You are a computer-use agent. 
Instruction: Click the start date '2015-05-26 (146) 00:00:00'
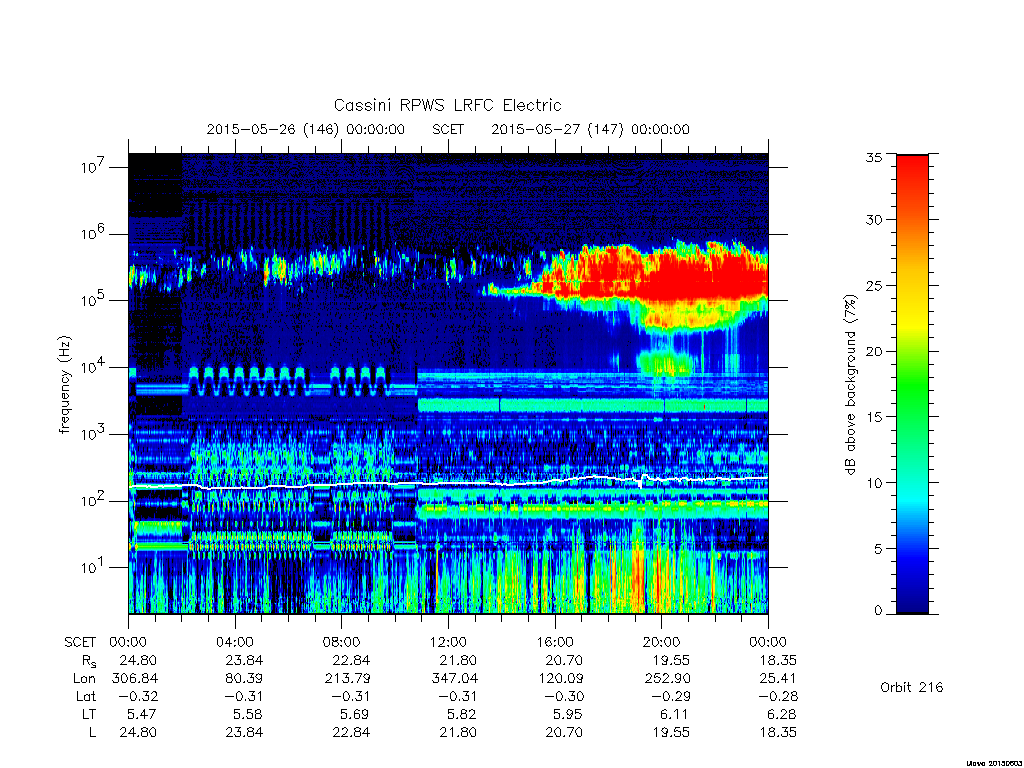coord(306,129)
